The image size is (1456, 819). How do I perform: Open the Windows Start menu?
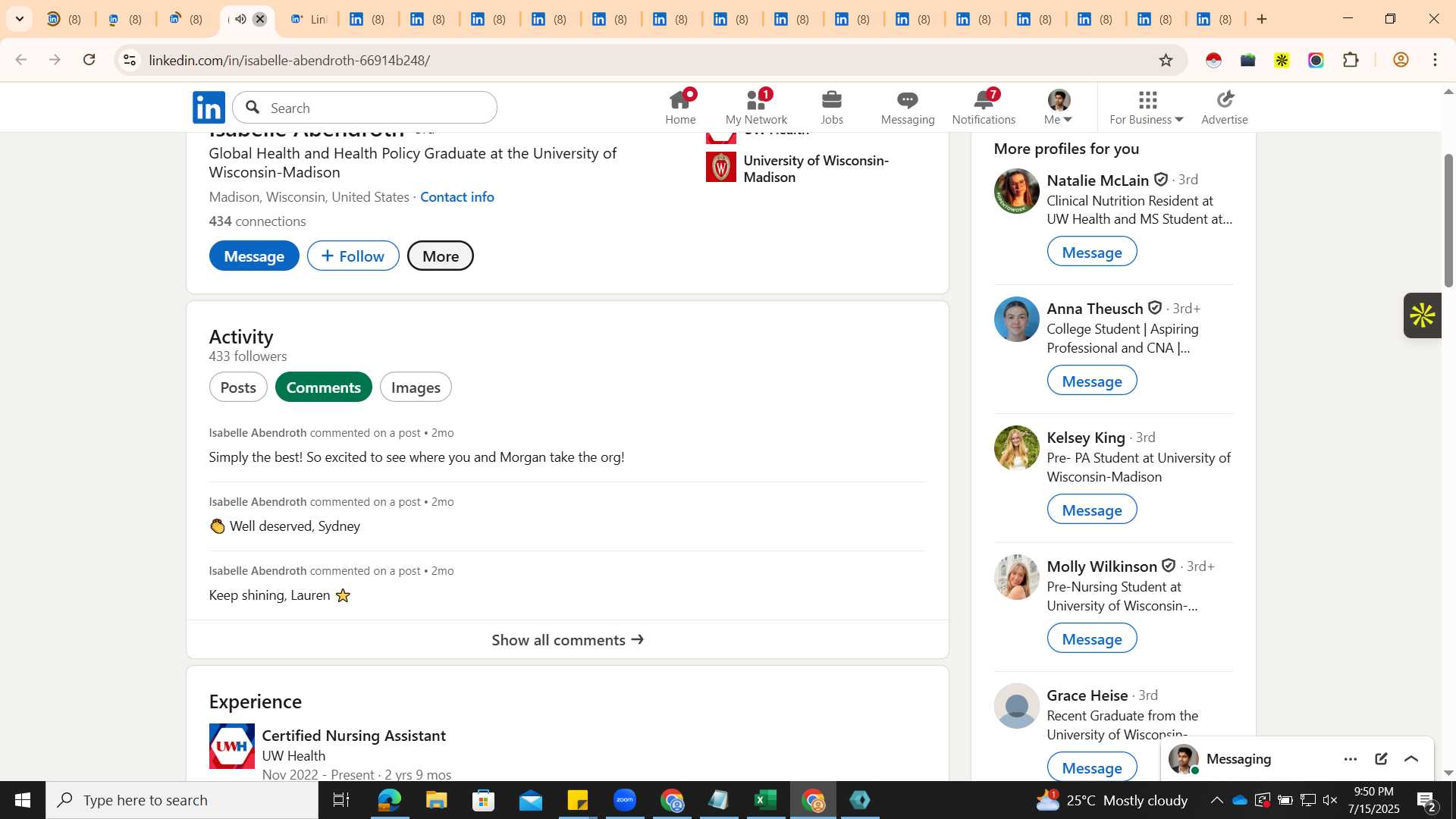pos(22,800)
